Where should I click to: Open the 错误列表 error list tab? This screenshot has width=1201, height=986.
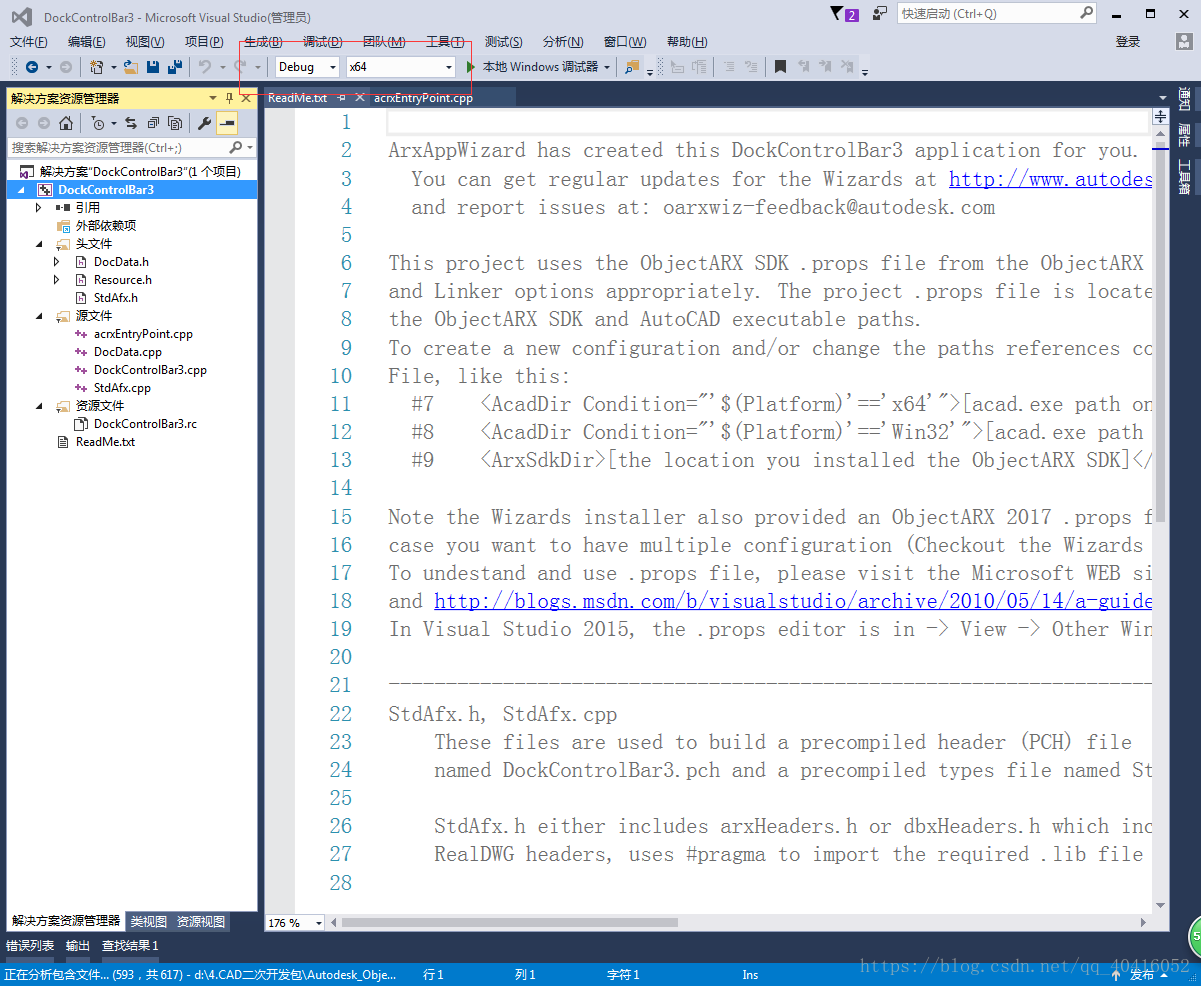click(30, 945)
